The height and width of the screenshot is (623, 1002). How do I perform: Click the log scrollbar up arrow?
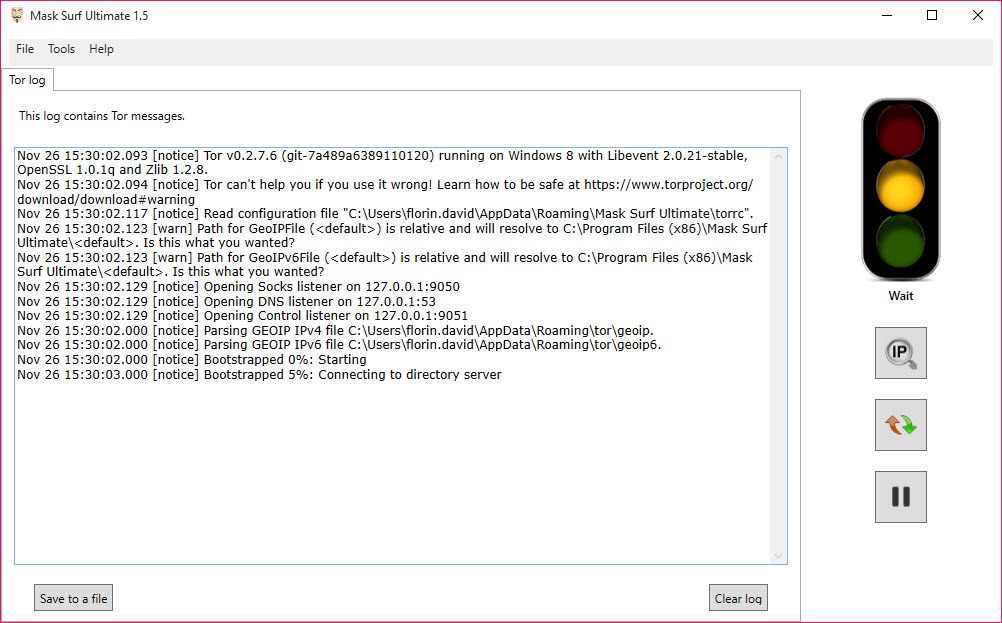tap(778, 157)
